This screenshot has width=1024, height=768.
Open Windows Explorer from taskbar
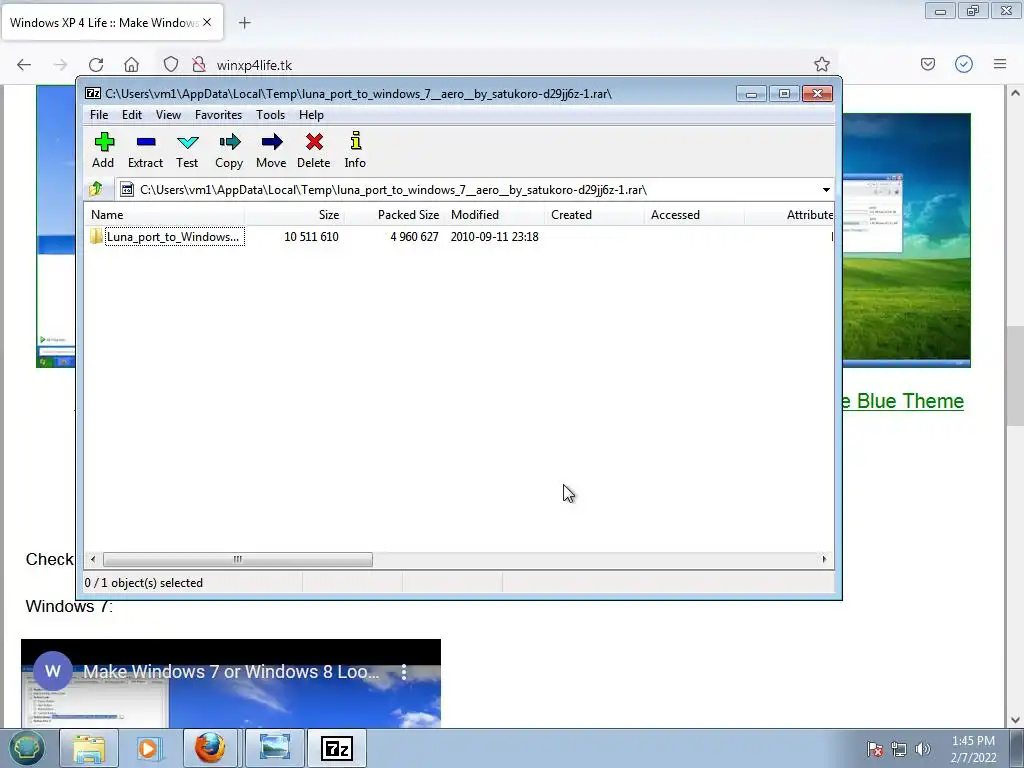[x=89, y=748]
